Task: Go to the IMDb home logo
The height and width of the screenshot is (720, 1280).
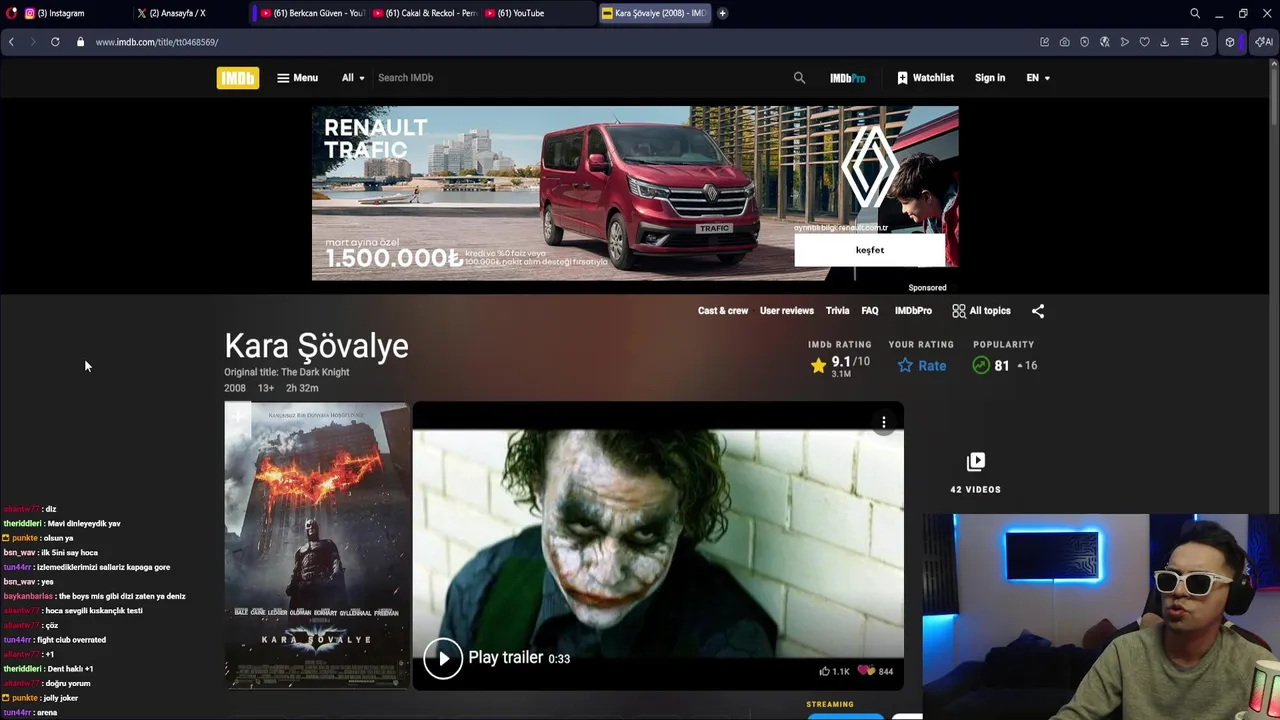Action: (237, 78)
